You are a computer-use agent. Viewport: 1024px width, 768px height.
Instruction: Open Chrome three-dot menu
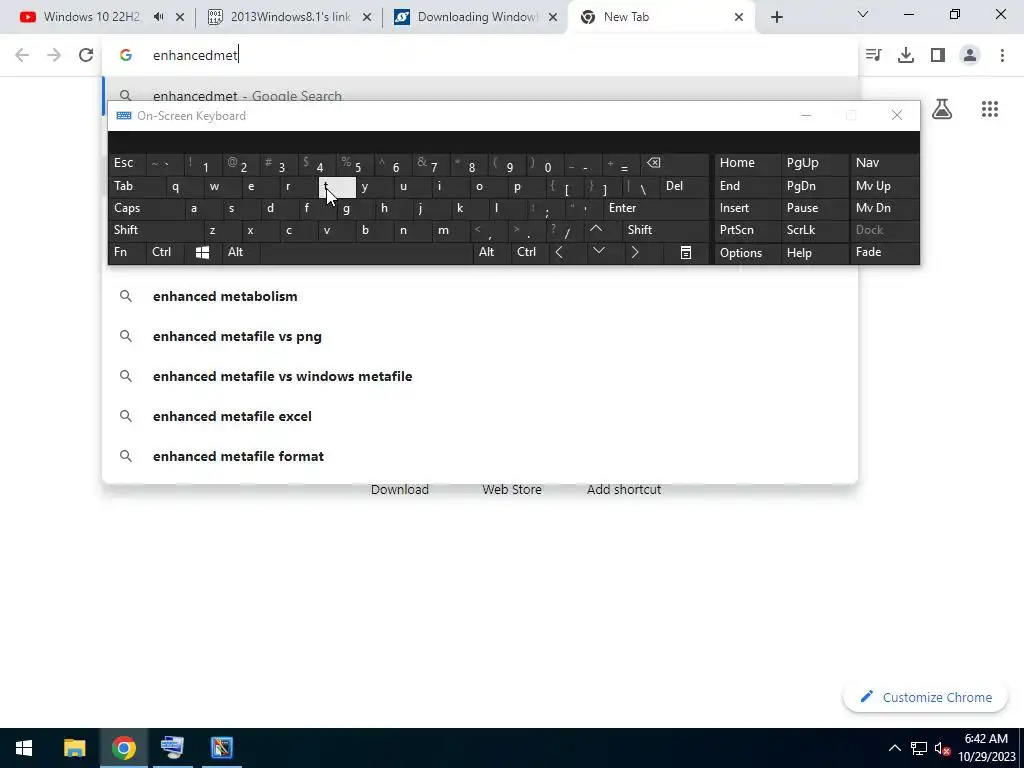tap(1002, 55)
